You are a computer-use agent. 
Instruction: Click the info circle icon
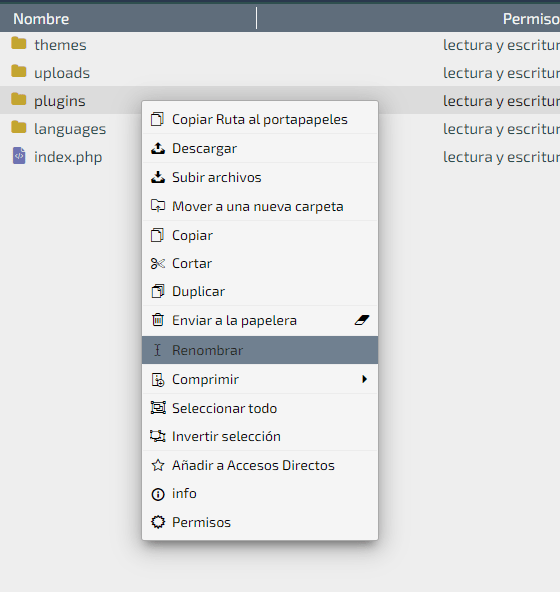click(158, 494)
